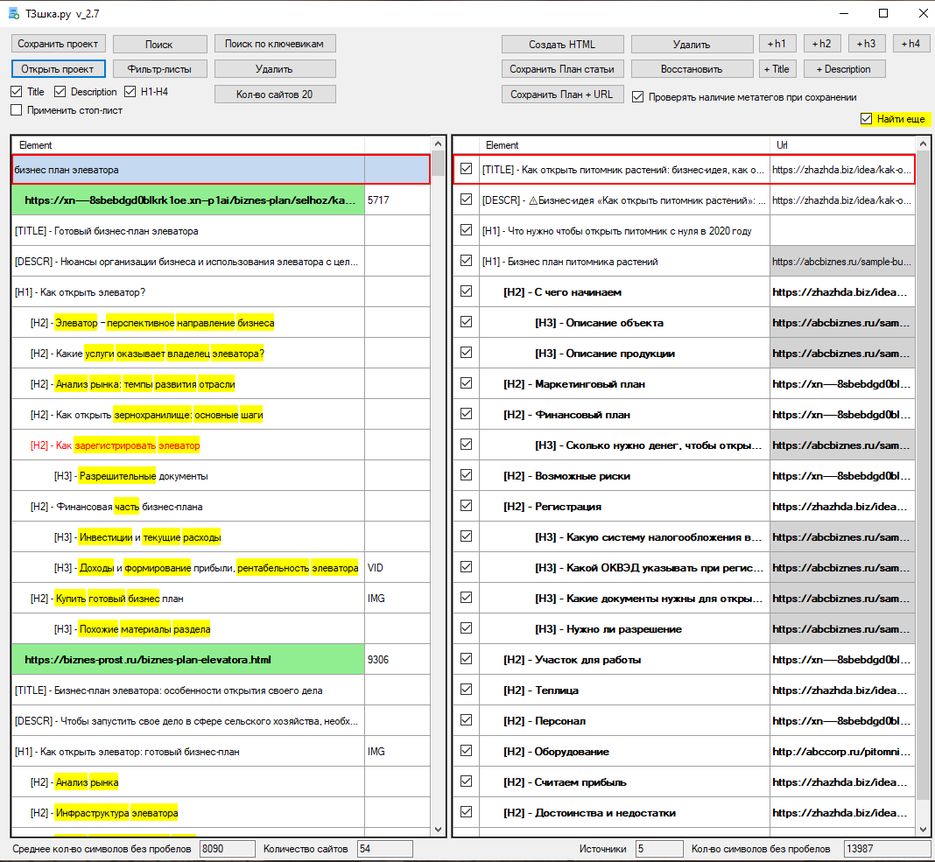
Task: Click Поиск по ключевикам button
Action: pyautogui.click(x=275, y=44)
